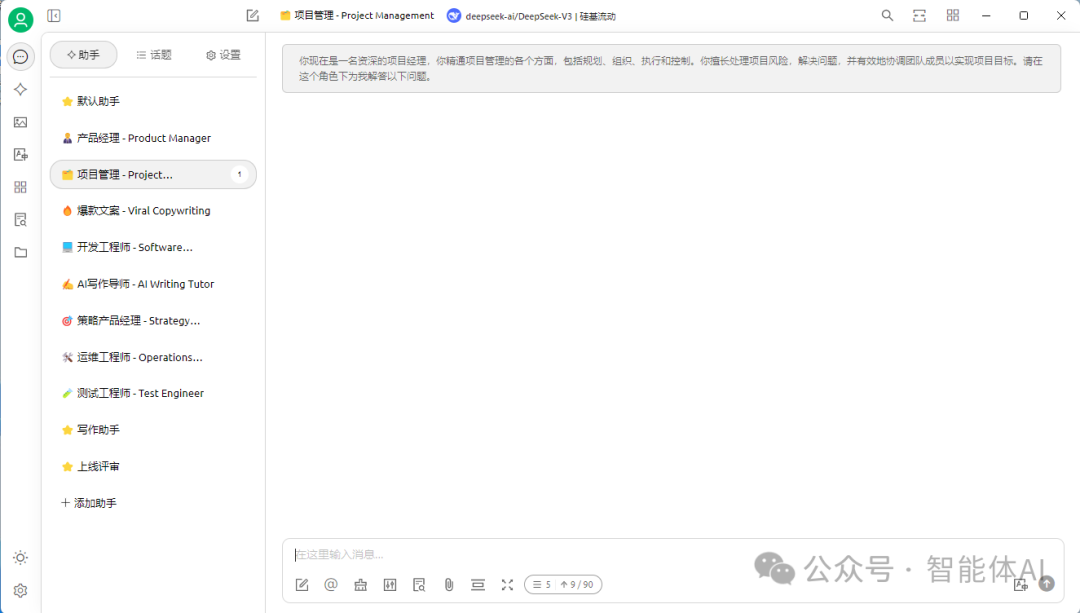This screenshot has height=613, width=1080.
Task: Select the 写作助手 assistant
Action: (x=153, y=430)
